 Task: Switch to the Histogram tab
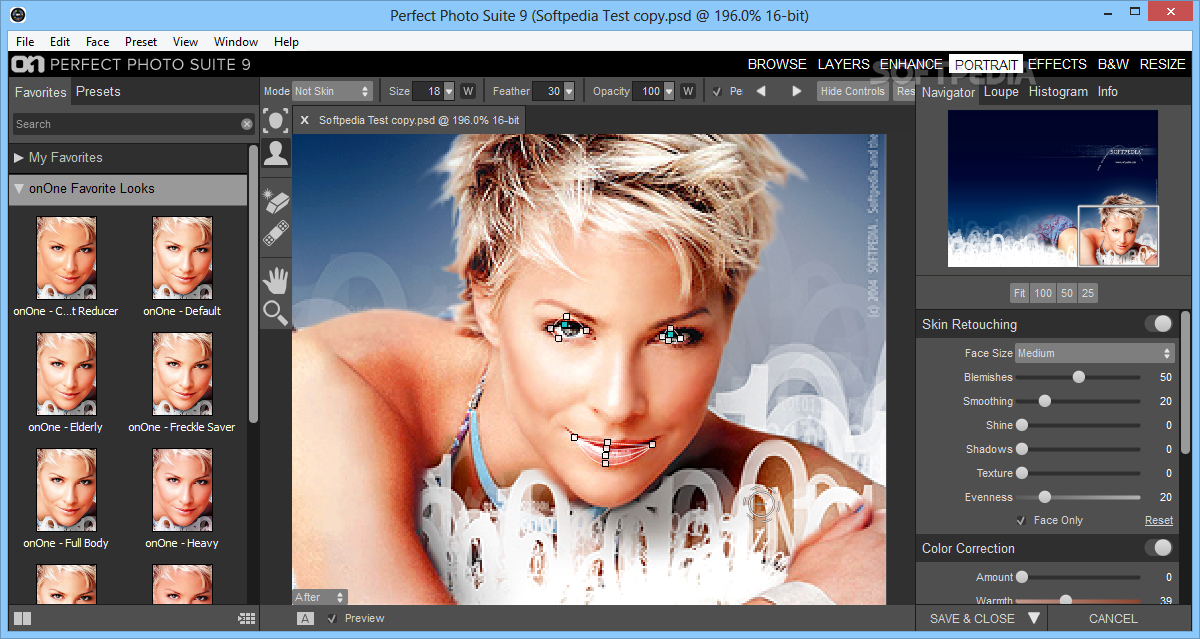coord(1058,91)
